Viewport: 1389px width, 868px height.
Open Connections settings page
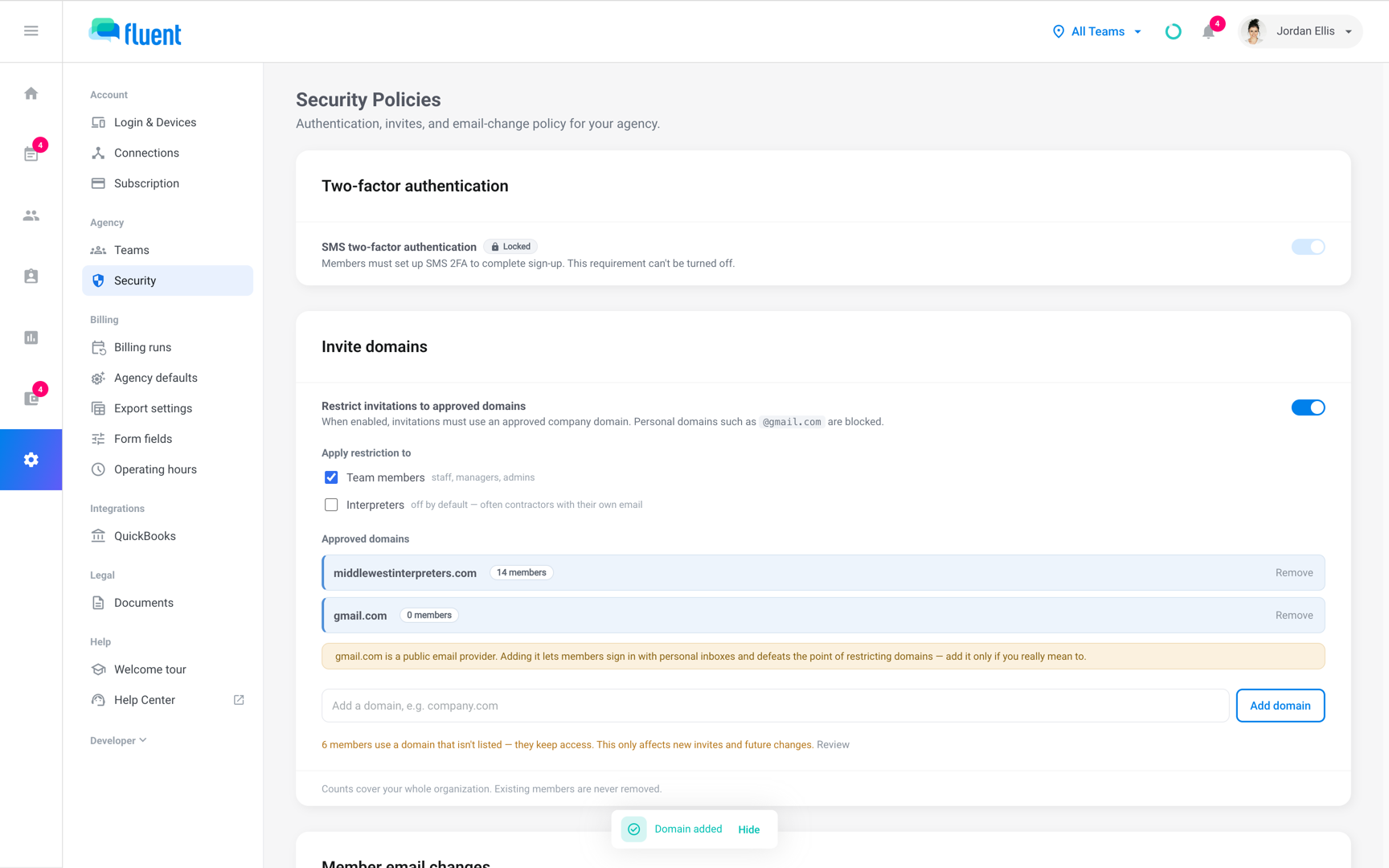click(167, 153)
